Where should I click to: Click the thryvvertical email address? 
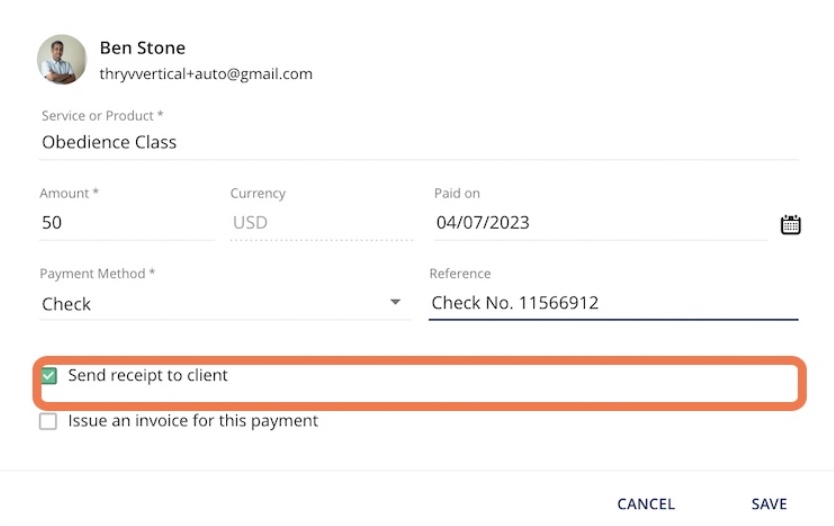(206, 74)
